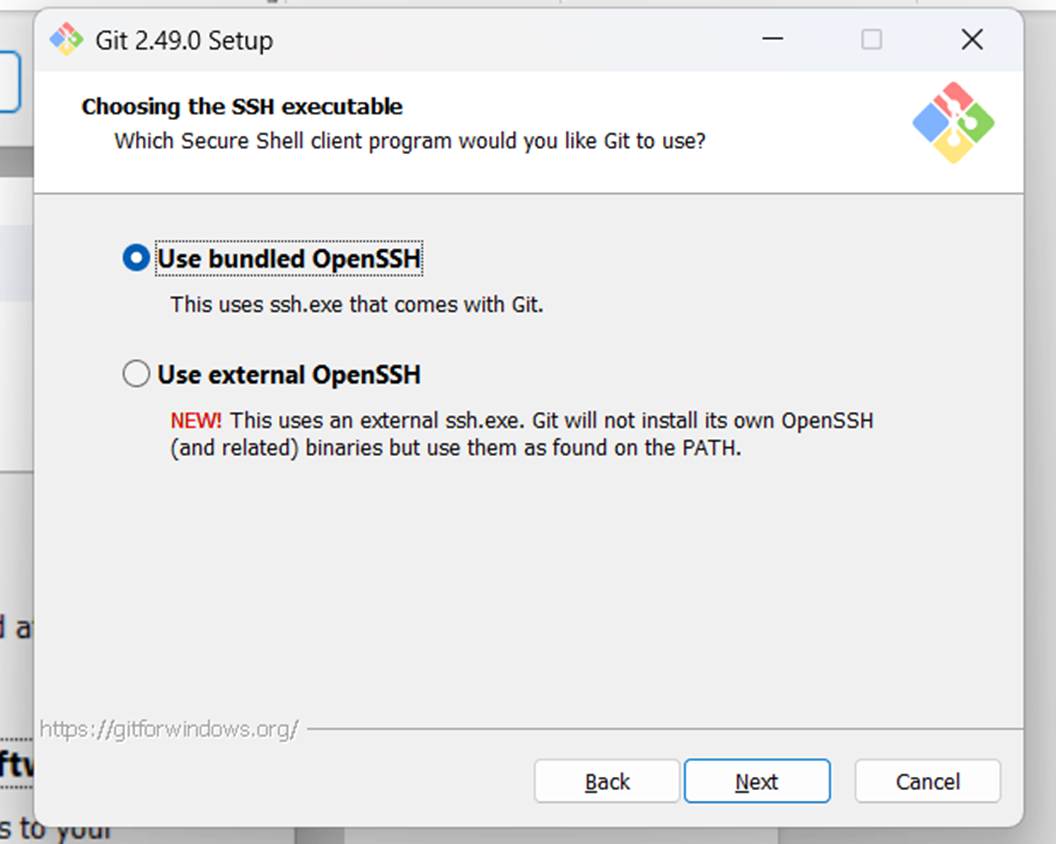Click the 'Git 2.49.0 Setup' window title
The width and height of the screenshot is (1056, 844).
pyautogui.click(x=184, y=40)
